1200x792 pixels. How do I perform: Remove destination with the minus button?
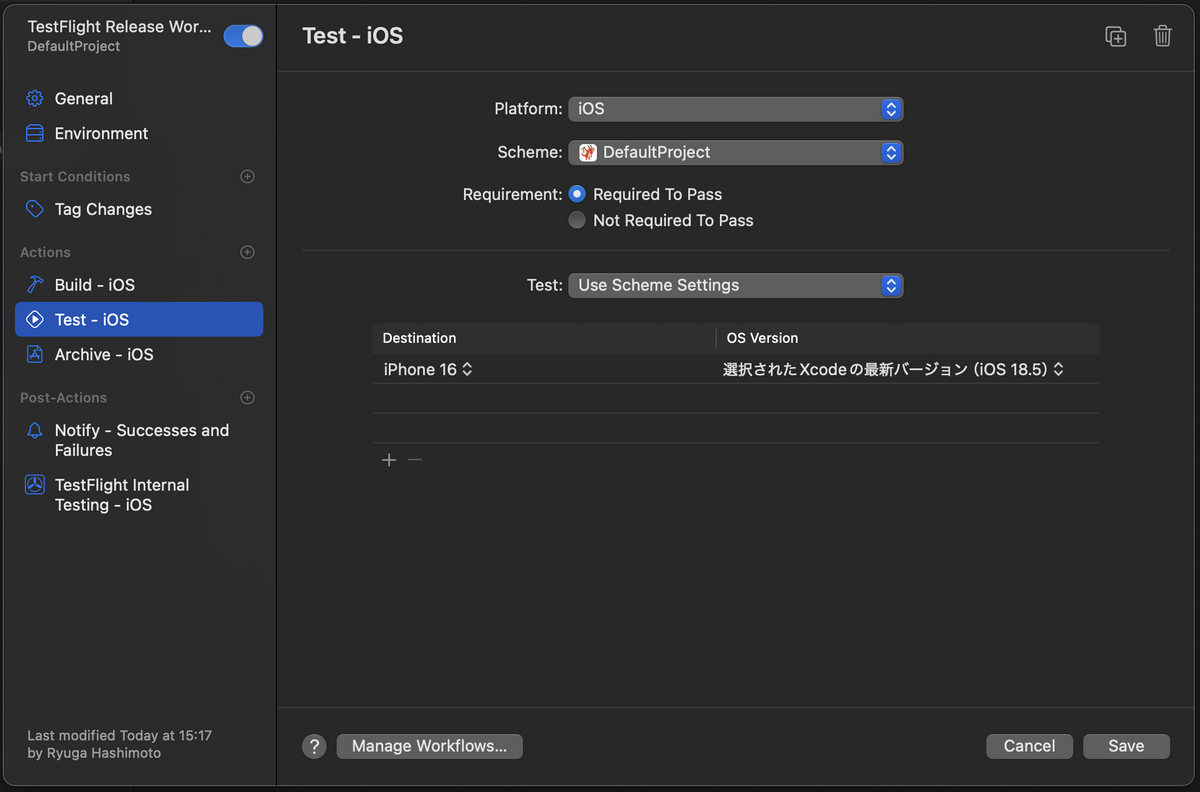[415, 460]
